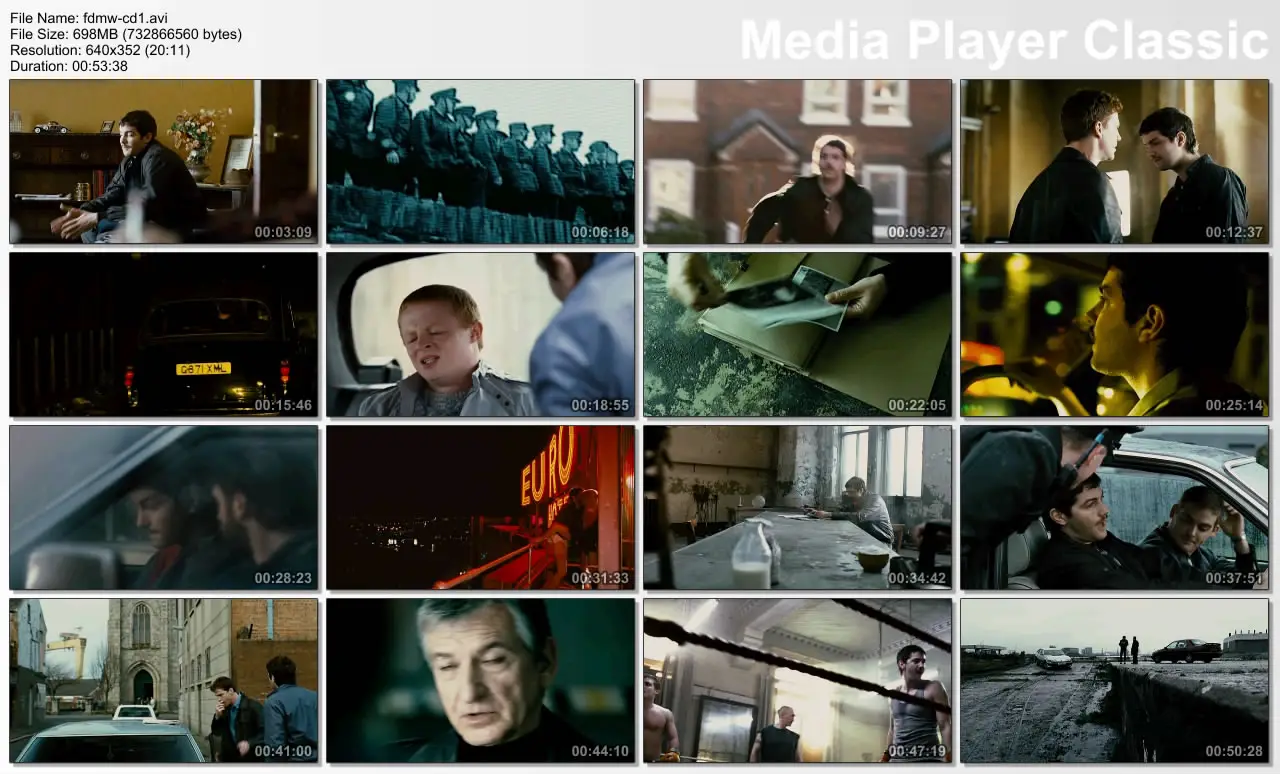The height and width of the screenshot is (774, 1280).
Task: Select the frame at 00:06:18 with soldiers
Action: 481,161
